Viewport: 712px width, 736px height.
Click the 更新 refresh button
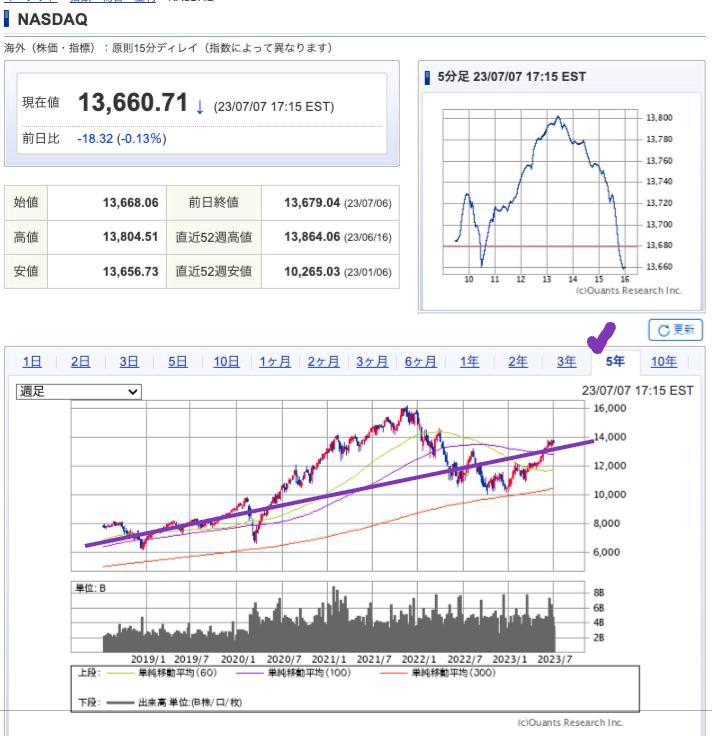click(x=675, y=330)
